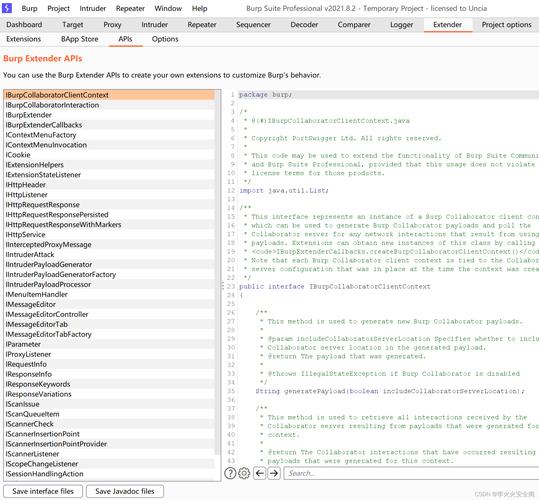Viewport: 539px width, 500px height.
Task: Open the Burp menu
Action: point(29,8)
